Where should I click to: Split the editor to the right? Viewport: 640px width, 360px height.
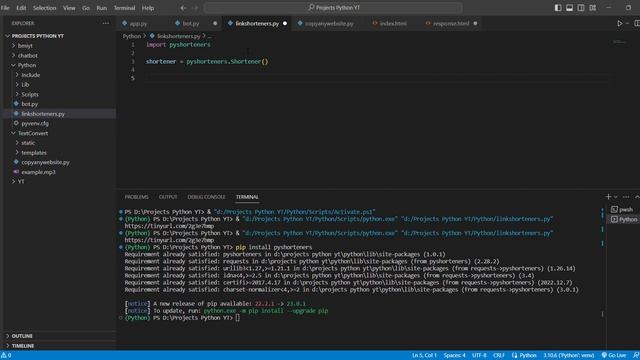point(637,23)
